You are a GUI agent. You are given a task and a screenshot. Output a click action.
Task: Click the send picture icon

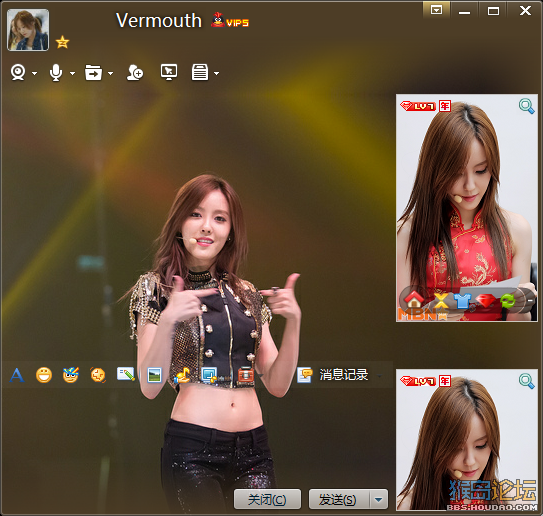[x=154, y=375]
